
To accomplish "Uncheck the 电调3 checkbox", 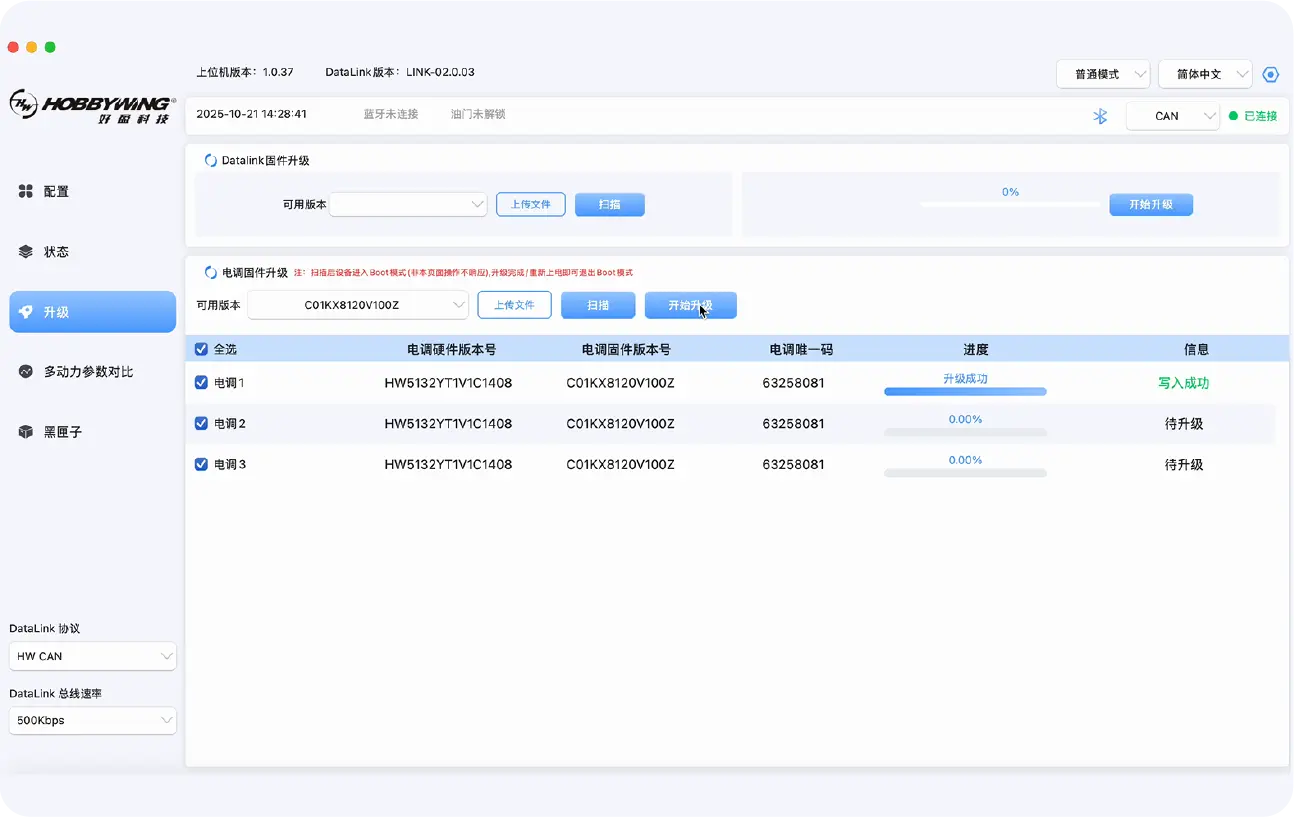I will coord(201,464).
